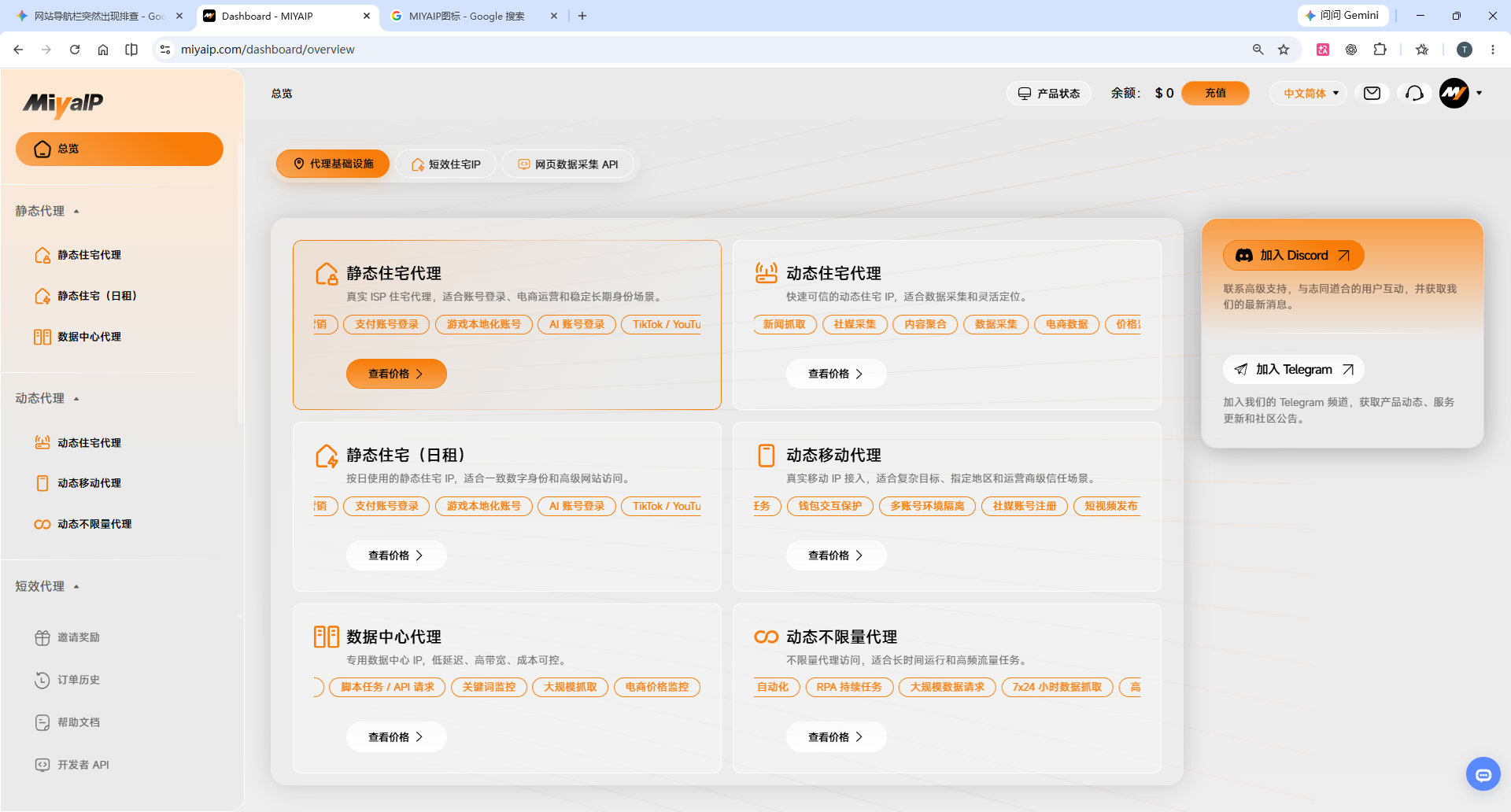Image resolution: width=1511 pixels, height=812 pixels.
Task: Click the Ask Gemini button
Action: coord(1343,16)
